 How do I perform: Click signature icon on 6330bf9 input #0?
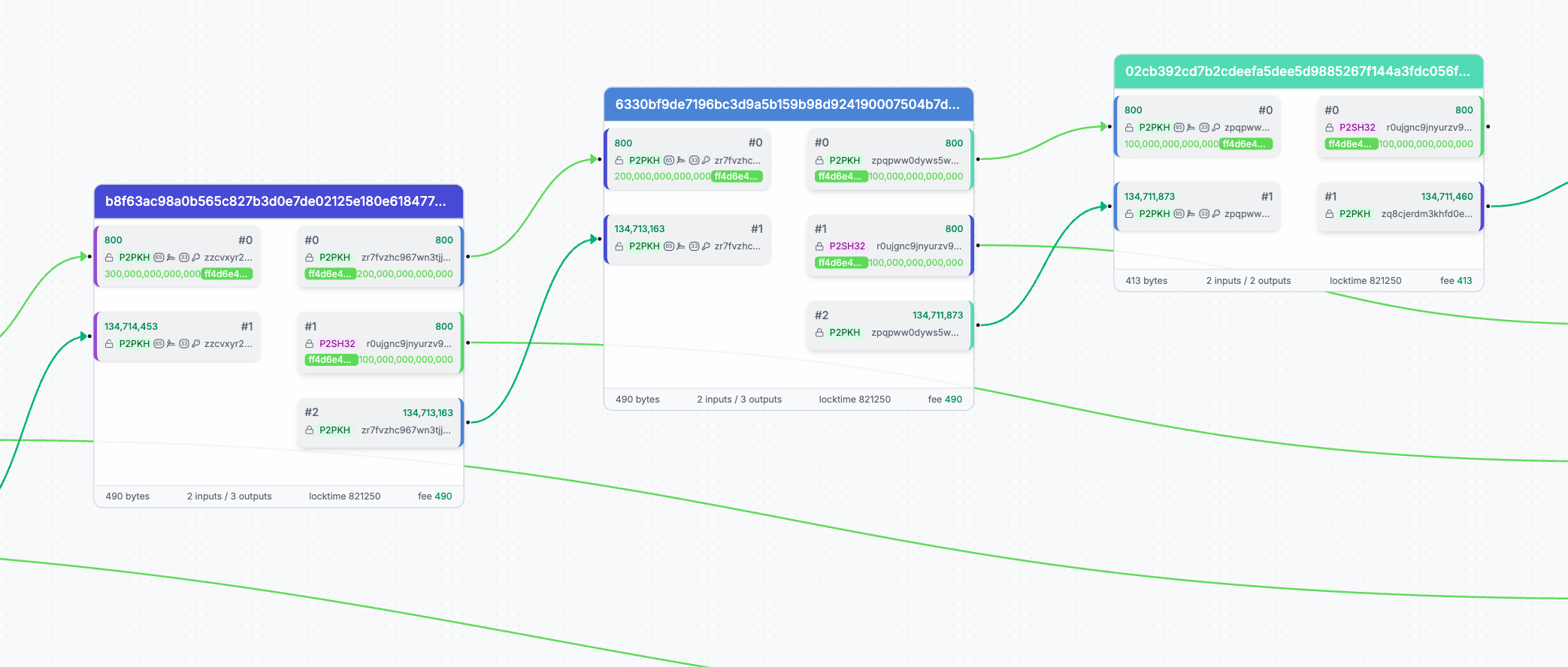pyautogui.click(x=681, y=161)
